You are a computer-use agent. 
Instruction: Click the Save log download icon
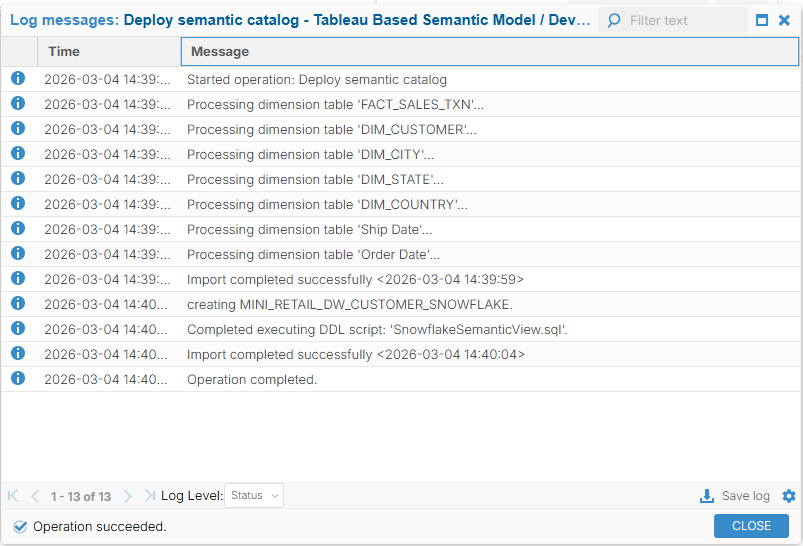[707, 496]
